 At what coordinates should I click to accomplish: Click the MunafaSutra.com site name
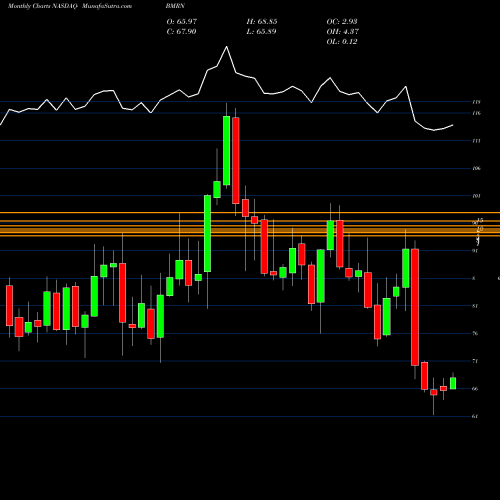pyautogui.click(x=106, y=6)
